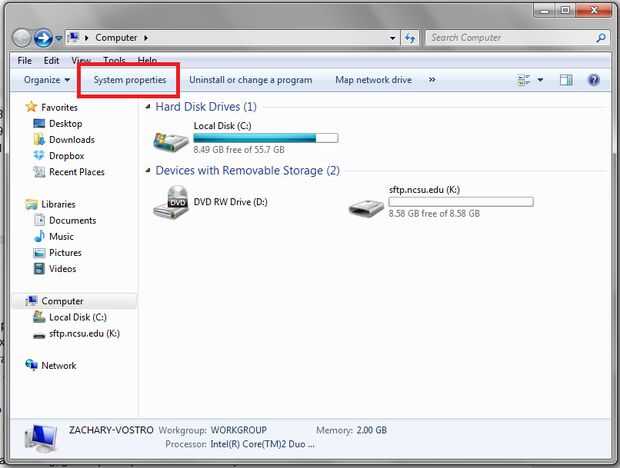Click the Processor Intel Core 2 Duo detail
620x468 pixels.
(x=240, y=444)
